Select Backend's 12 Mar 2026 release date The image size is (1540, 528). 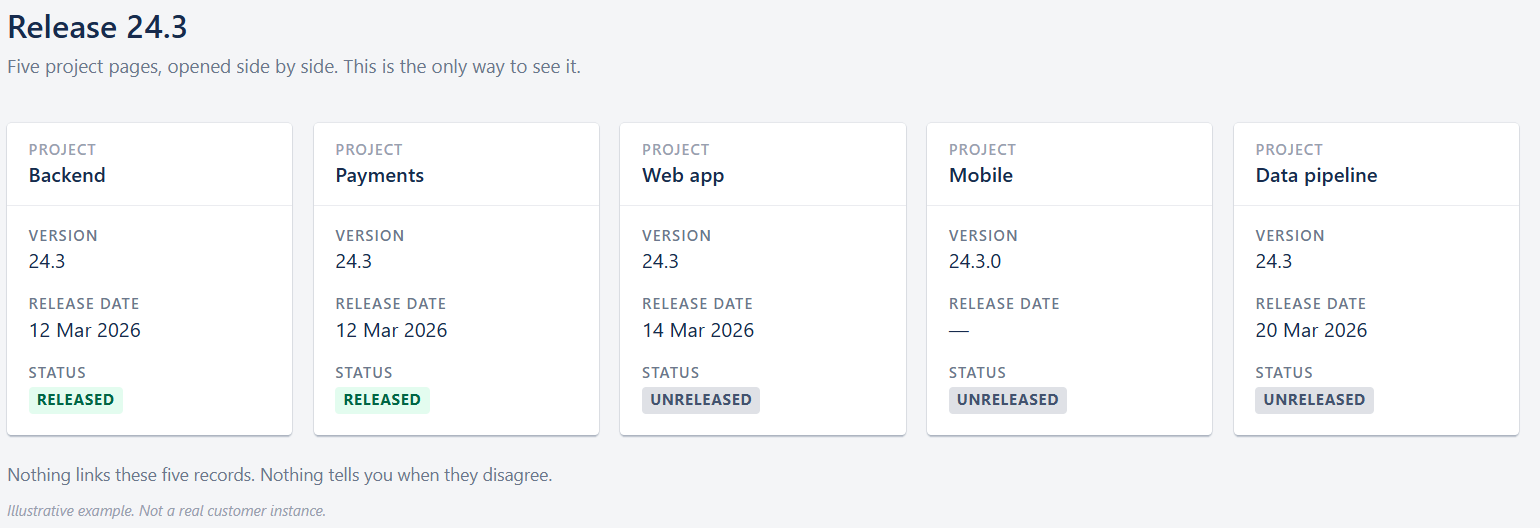(85, 330)
